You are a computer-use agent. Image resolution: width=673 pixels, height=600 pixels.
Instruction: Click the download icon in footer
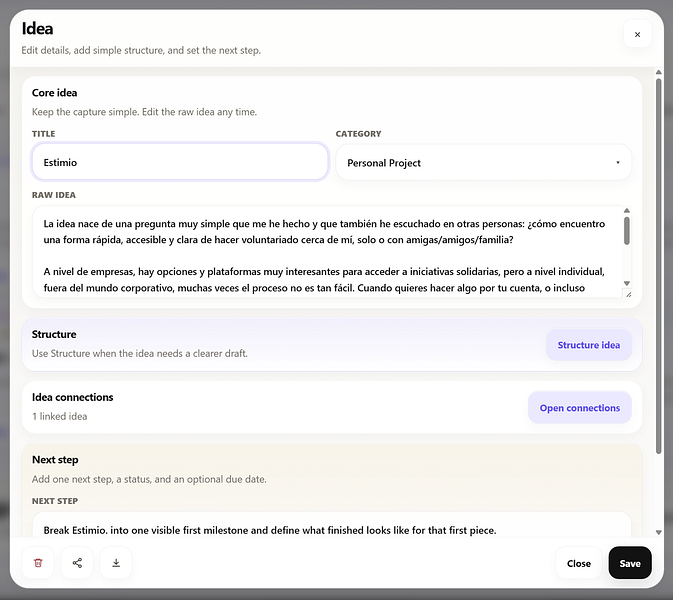tap(116, 563)
